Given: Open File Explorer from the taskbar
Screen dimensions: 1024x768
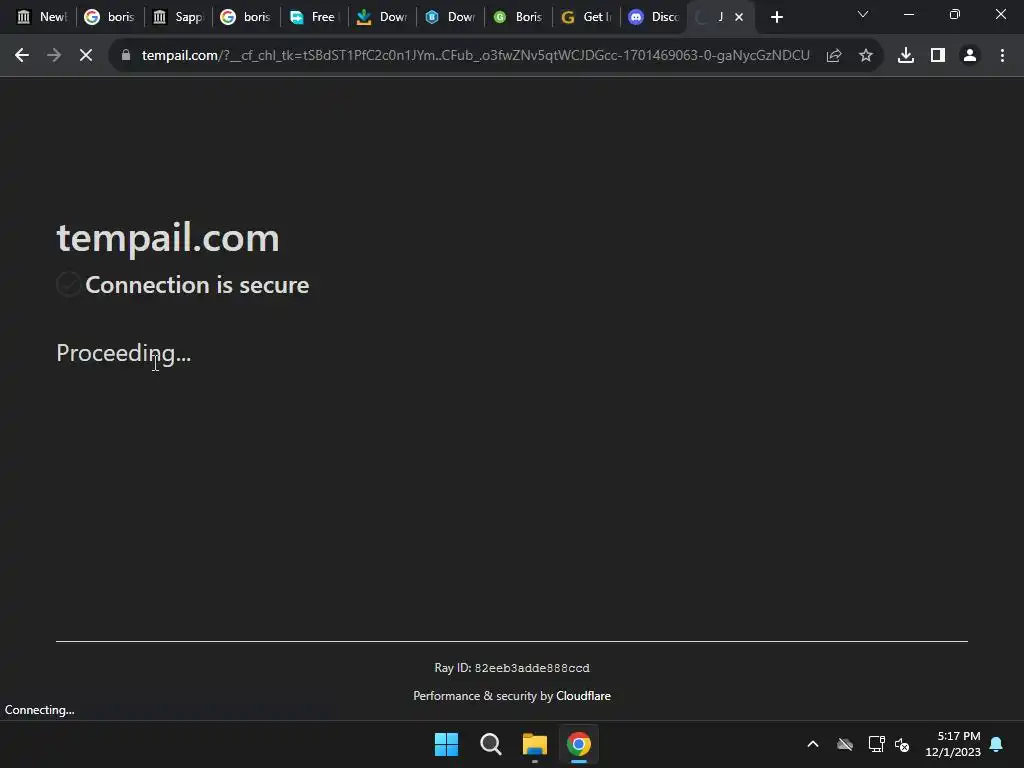Looking at the screenshot, I should (x=534, y=744).
